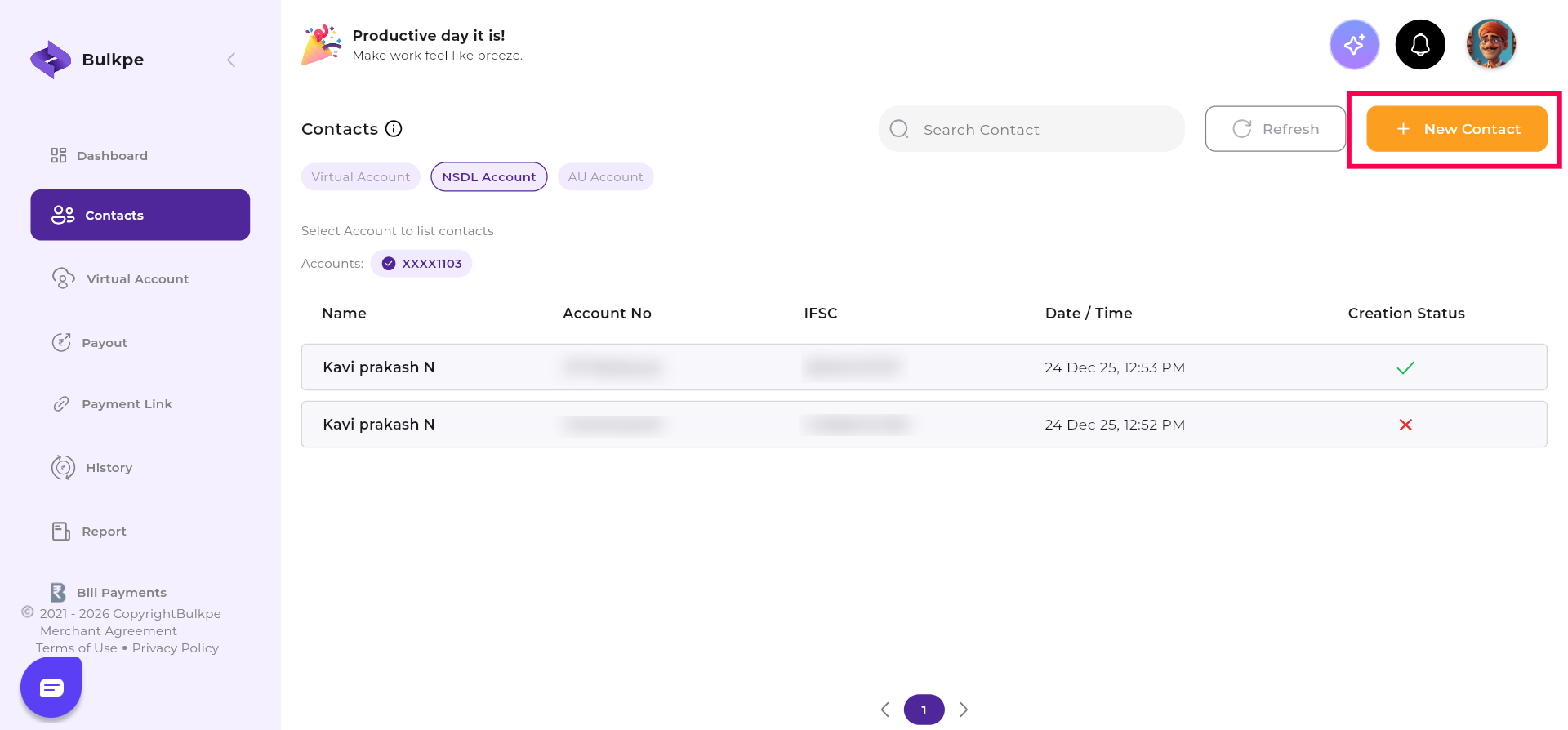Image resolution: width=1568 pixels, height=730 pixels.
Task: Toggle the XXXX1103 account chip
Action: pyautogui.click(x=421, y=264)
